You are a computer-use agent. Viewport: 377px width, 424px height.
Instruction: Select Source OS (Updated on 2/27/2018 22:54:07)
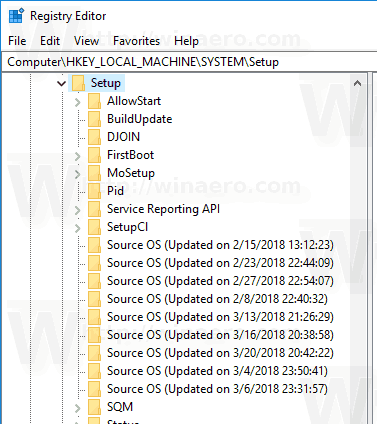[x=220, y=281]
